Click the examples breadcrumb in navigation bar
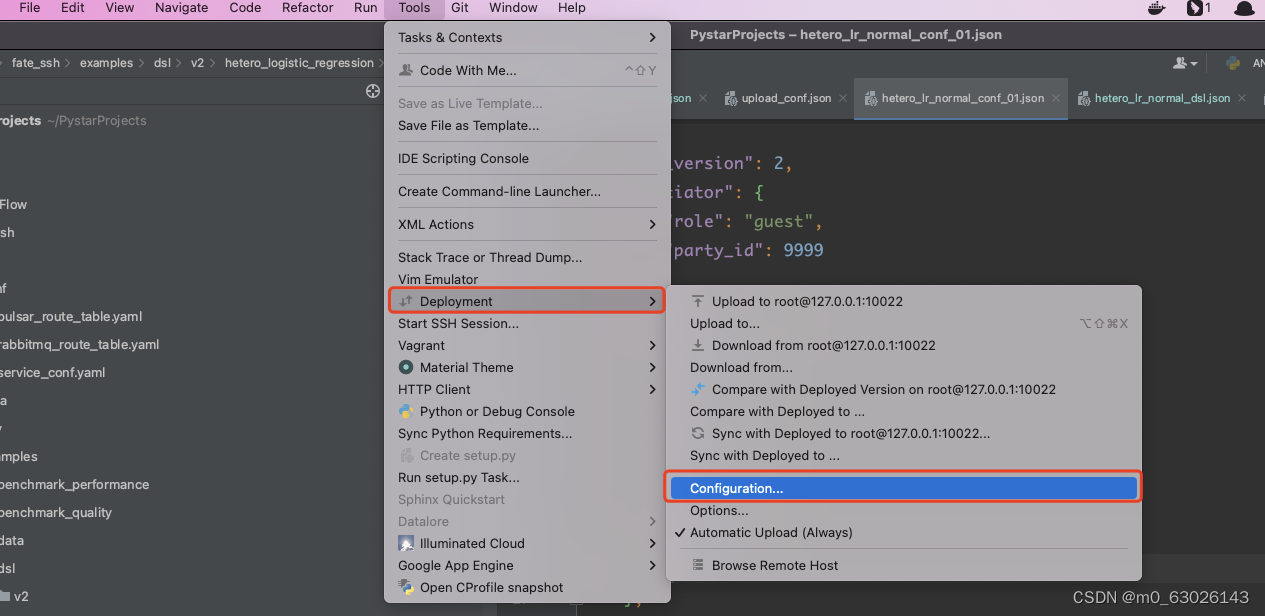 click(x=106, y=63)
